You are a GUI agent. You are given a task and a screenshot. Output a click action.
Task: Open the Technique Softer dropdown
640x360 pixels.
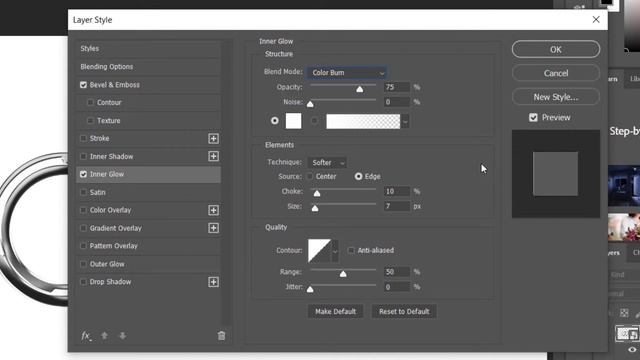327,162
